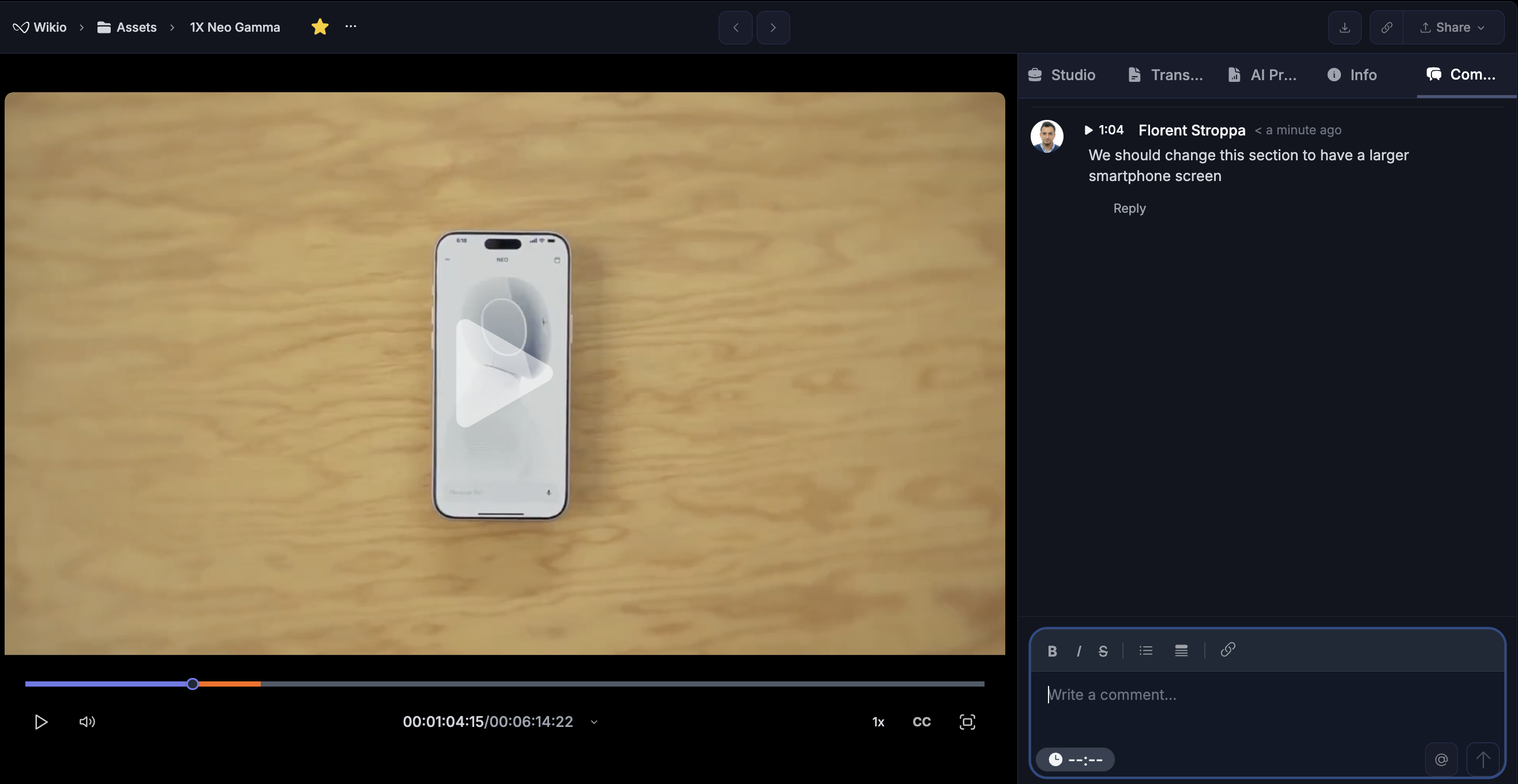1518x784 pixels.
Task: Insert link in comment editor
Action: point(1227,650)
